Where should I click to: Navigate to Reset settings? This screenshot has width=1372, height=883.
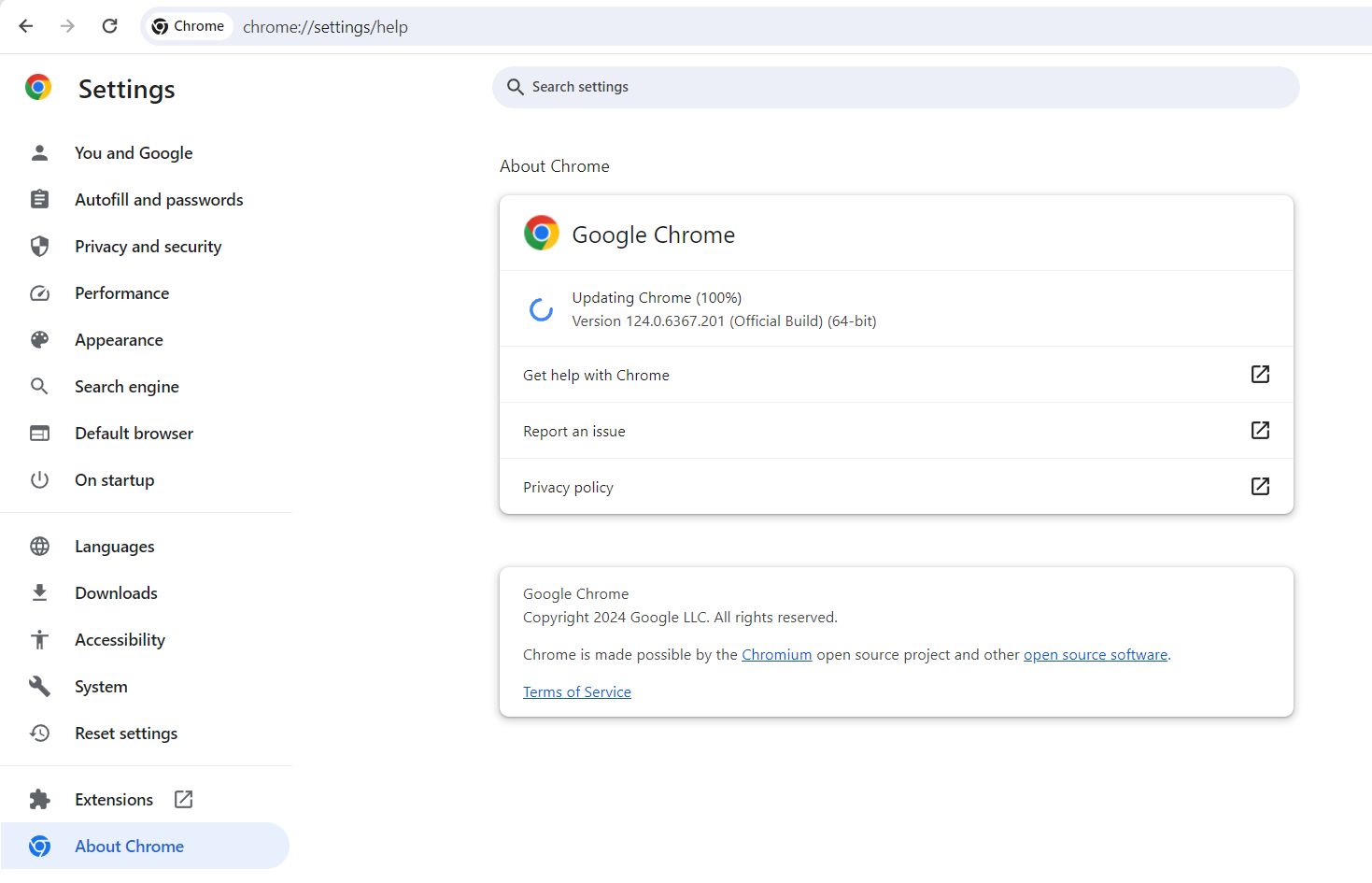pos(126,733)
